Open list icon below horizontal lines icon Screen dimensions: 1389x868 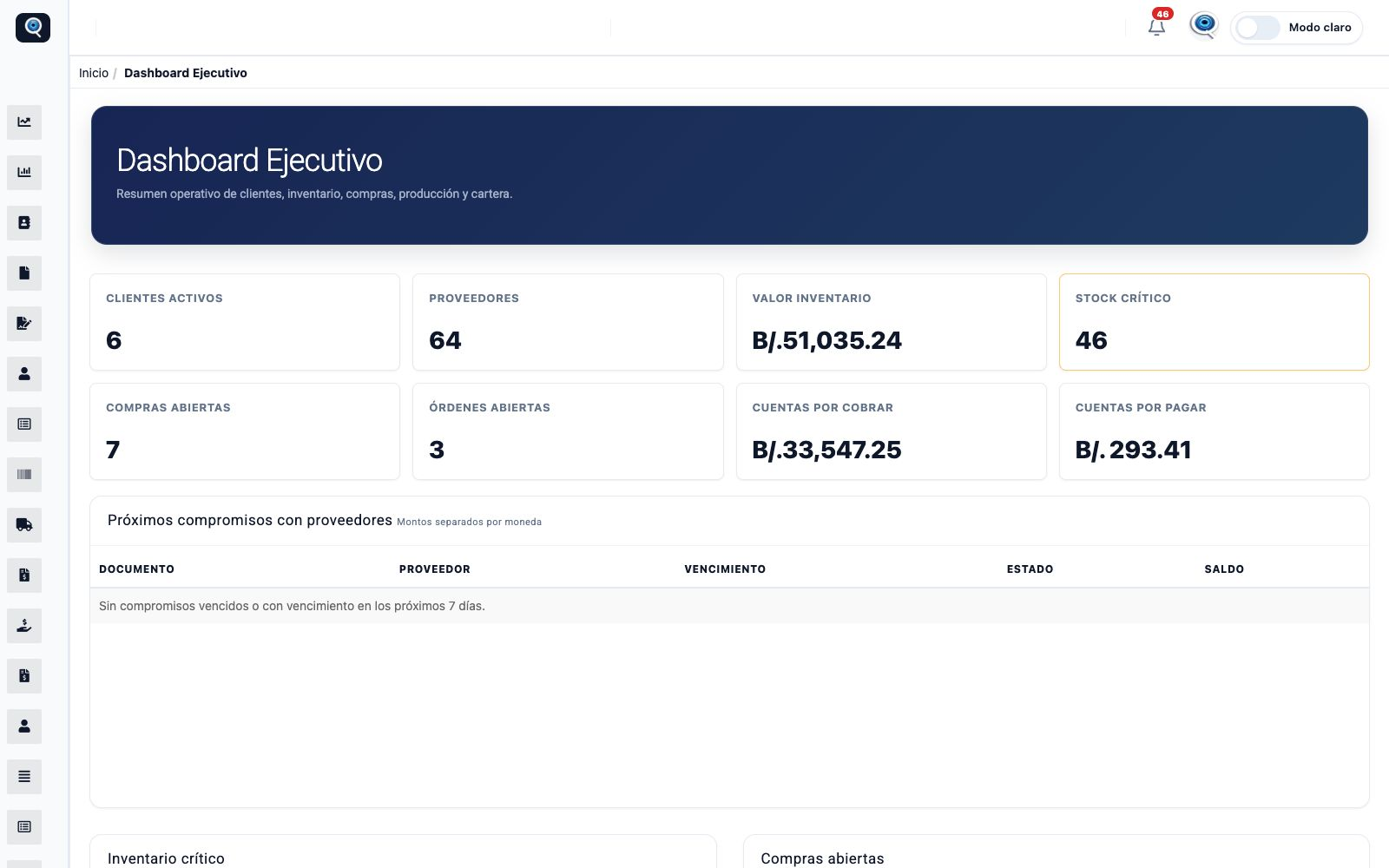(x=24, y=827)
